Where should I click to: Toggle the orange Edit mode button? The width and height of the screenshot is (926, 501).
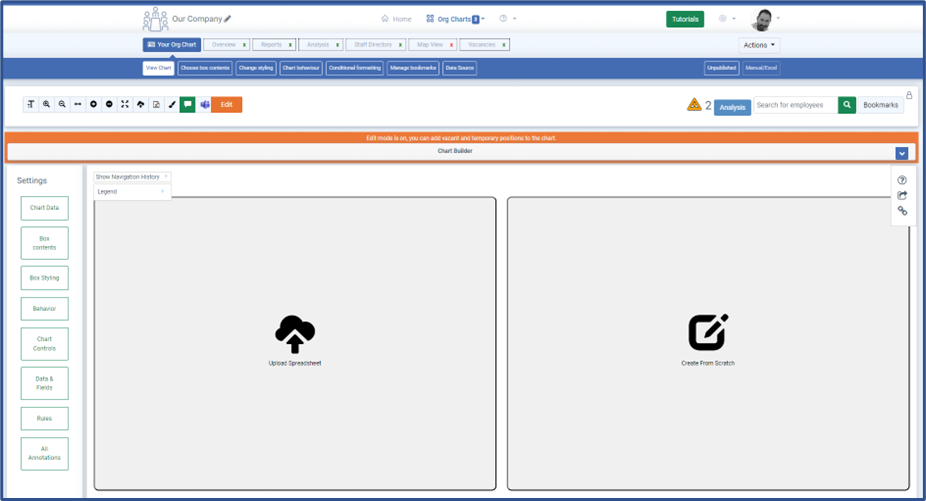pyautogui.click(x=226, y=104)
